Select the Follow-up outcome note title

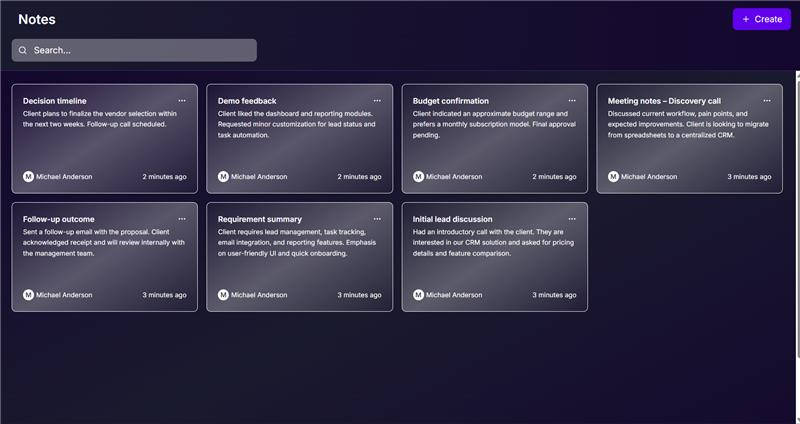click(58, 219)
